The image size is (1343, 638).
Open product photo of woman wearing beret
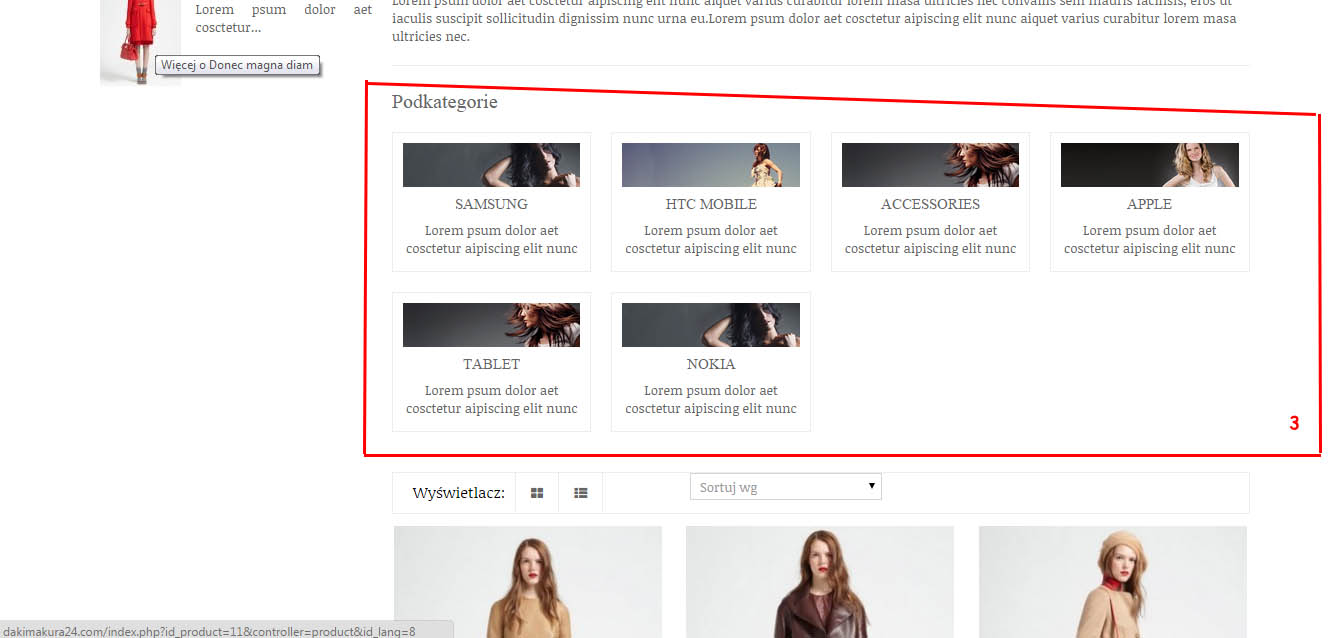tap(1113, 582)
